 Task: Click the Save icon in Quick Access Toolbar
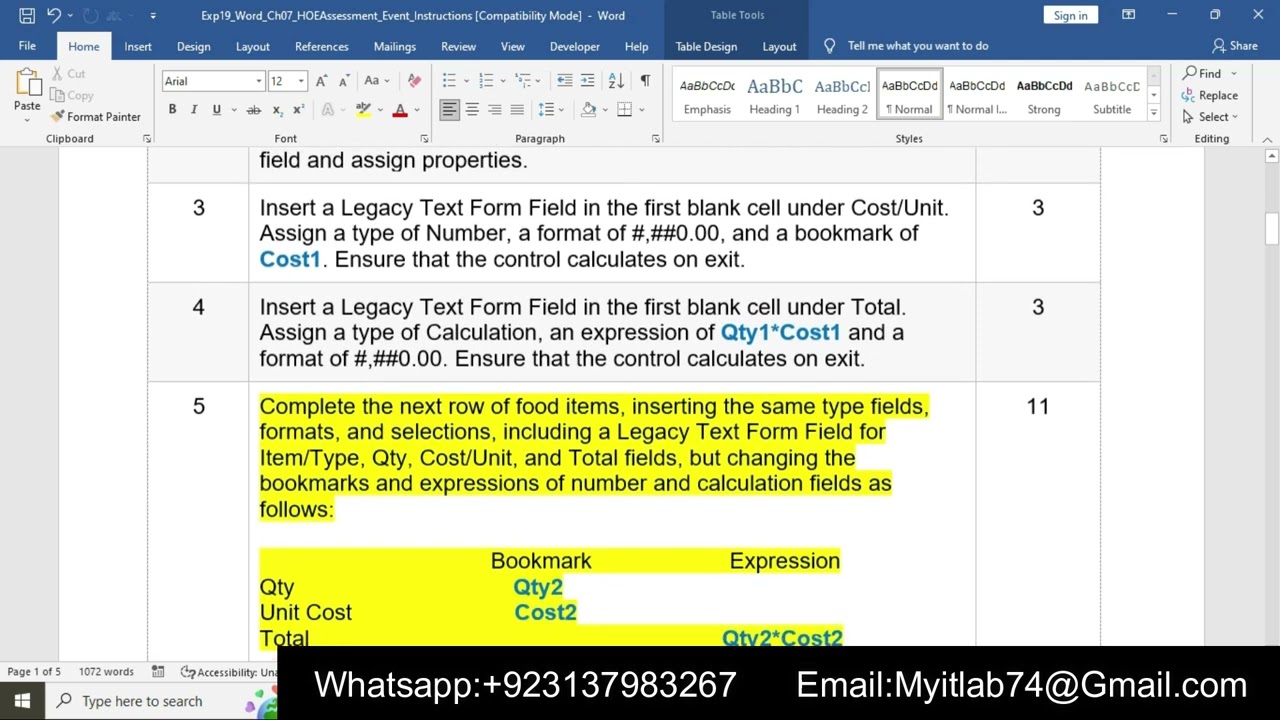27,15
